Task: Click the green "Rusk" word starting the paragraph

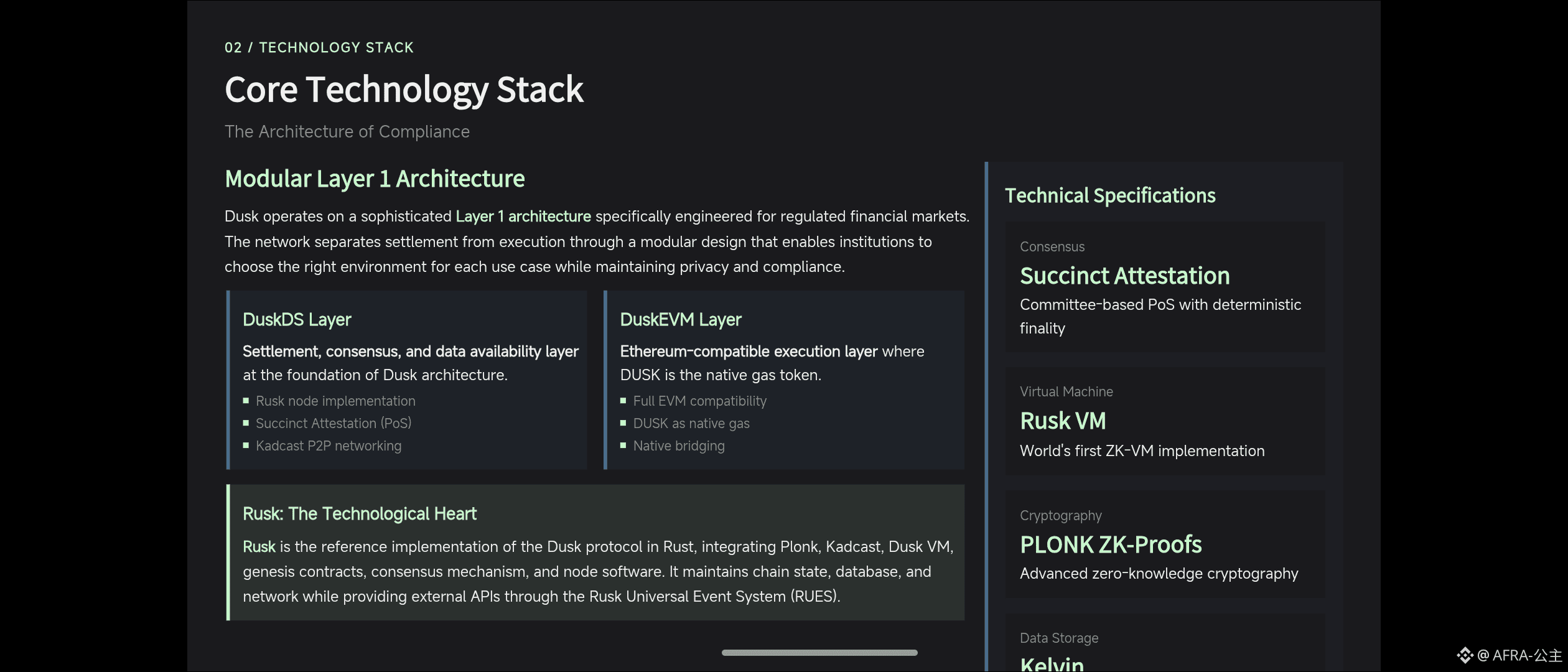Action: point(259,547)
